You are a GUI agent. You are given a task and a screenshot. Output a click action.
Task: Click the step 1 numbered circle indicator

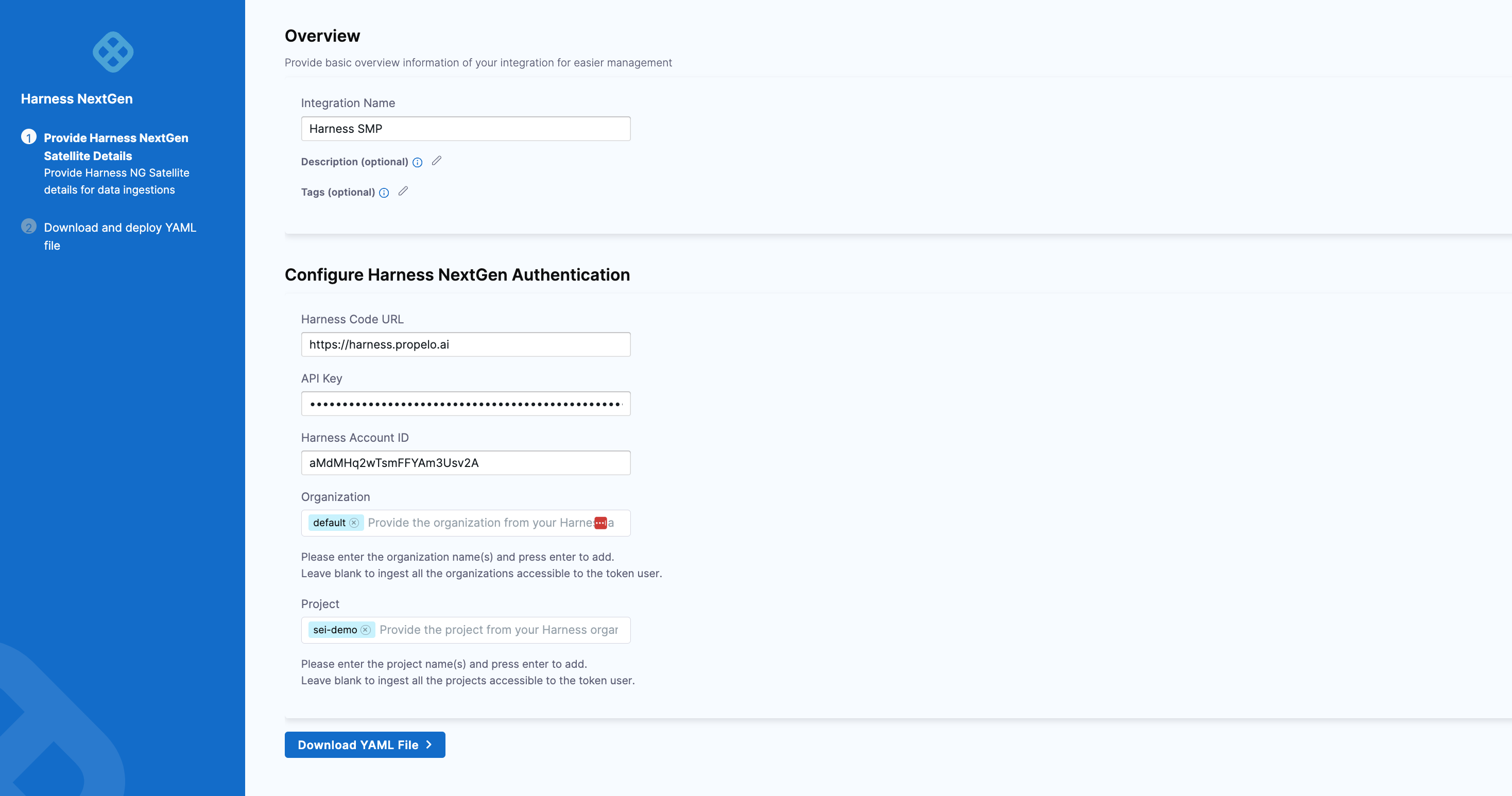coord(29,137)
